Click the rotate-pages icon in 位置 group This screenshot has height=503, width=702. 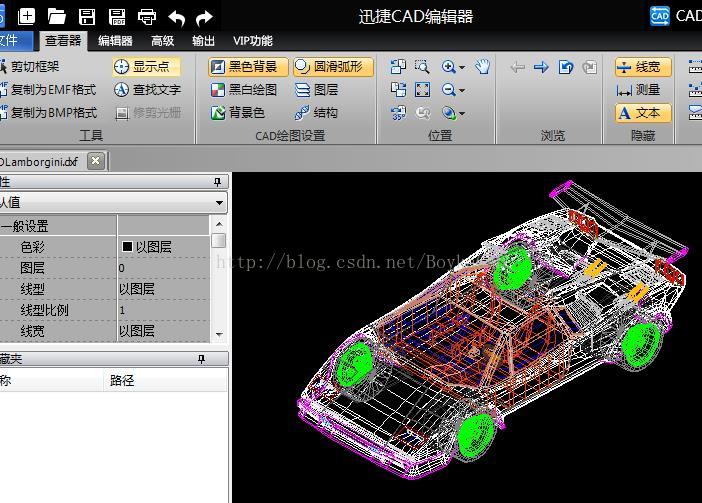pyautogui.click(x=398, y=67)
